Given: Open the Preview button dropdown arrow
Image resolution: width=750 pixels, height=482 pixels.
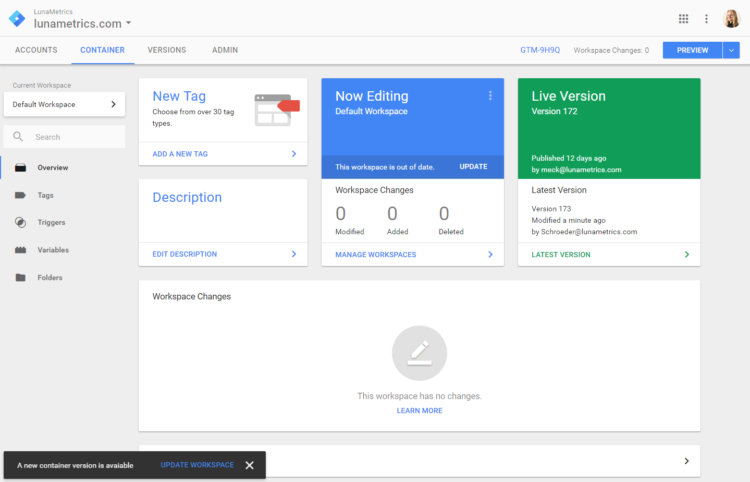Looking at the screenshot, I should click(x=731, y=50).
